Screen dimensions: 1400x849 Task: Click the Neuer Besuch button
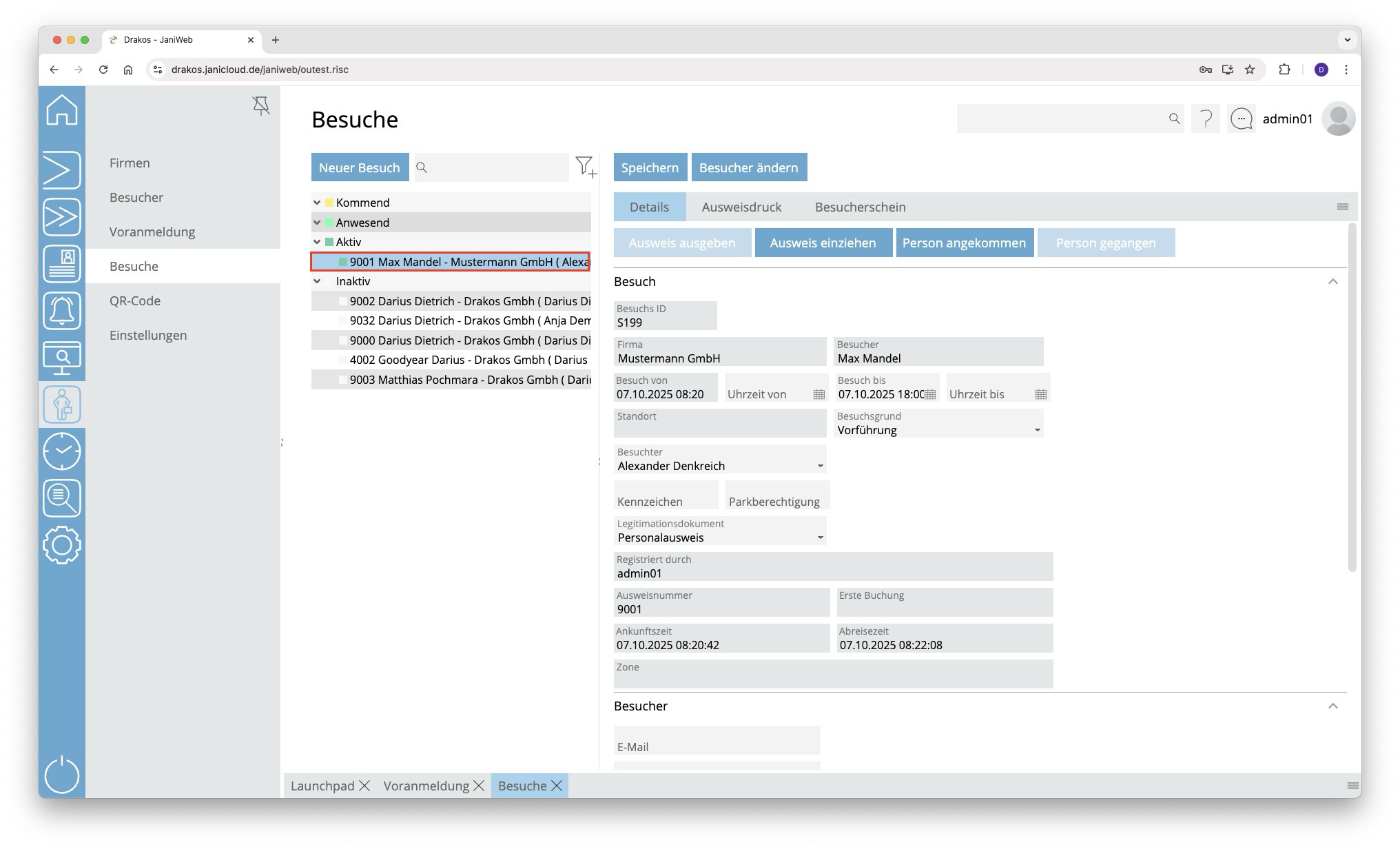(x=359, y=167)
